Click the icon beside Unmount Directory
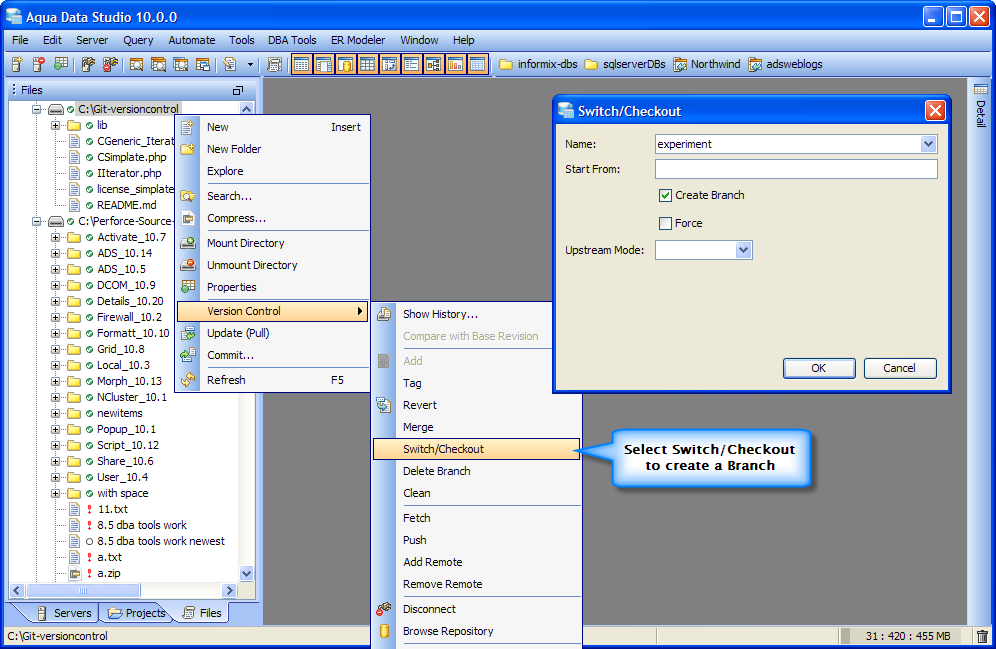Screen dimensions: 996x649 188,265
